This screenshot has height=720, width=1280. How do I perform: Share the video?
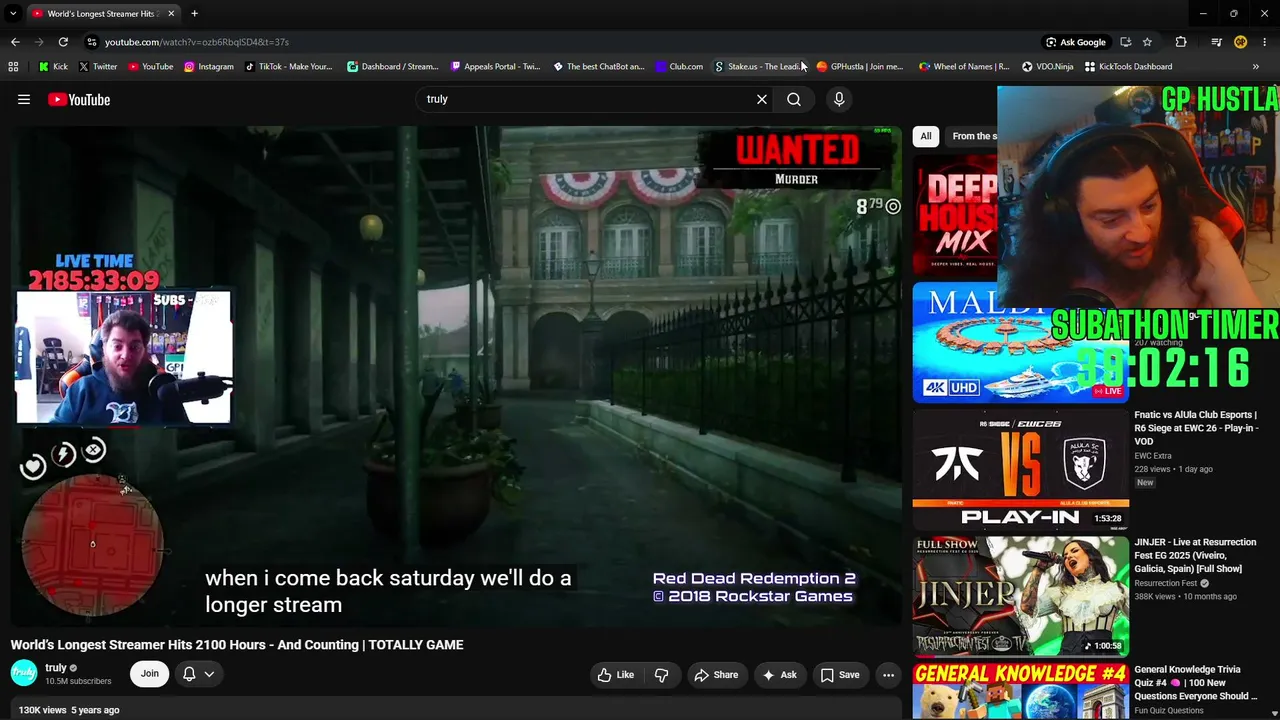[716, 675]
